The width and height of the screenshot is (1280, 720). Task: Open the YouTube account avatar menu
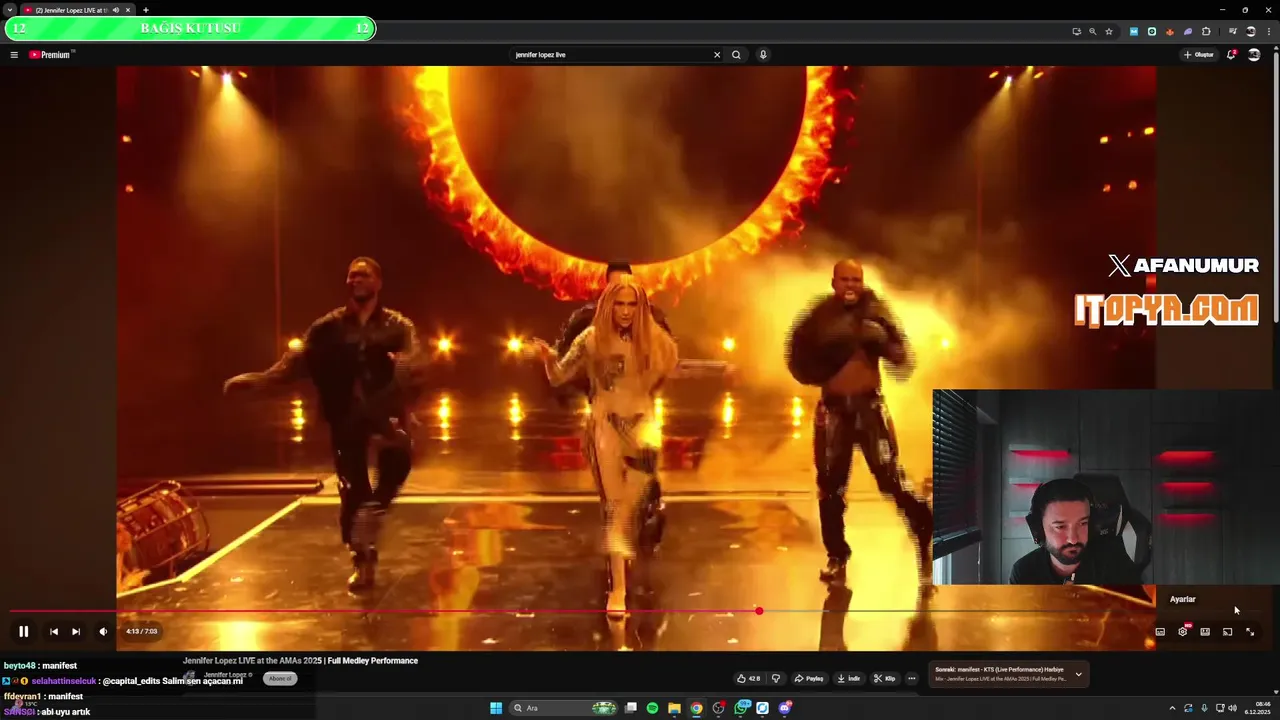(x=1254, y=55)
